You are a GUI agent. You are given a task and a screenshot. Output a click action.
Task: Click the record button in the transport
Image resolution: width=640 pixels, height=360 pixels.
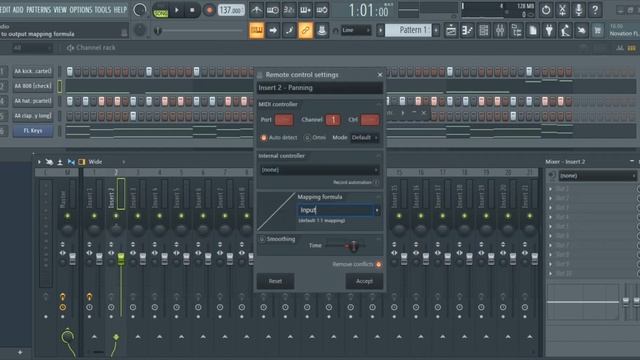209,10
